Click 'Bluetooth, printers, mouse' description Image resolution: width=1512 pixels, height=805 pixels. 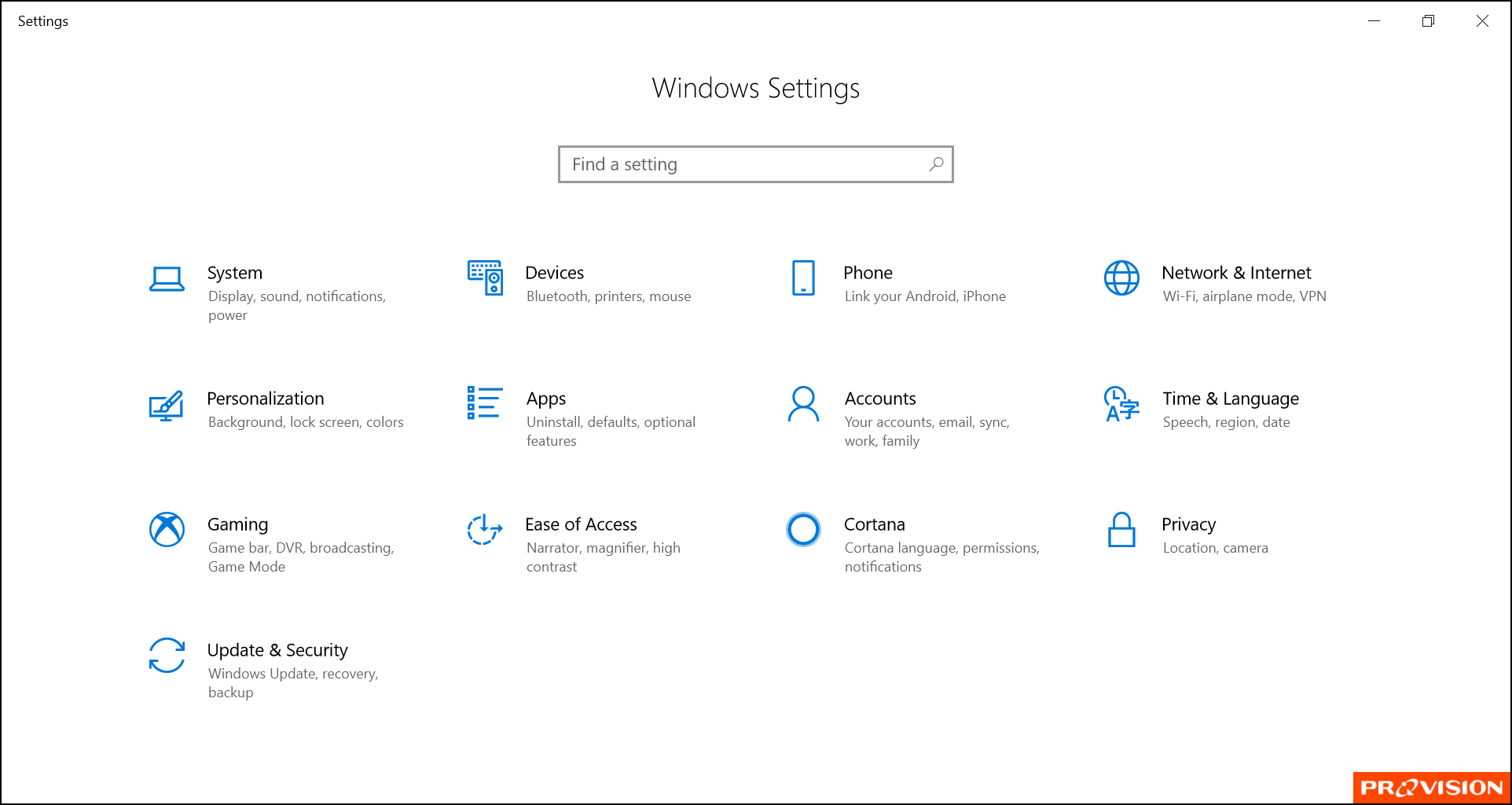(609, 296)
